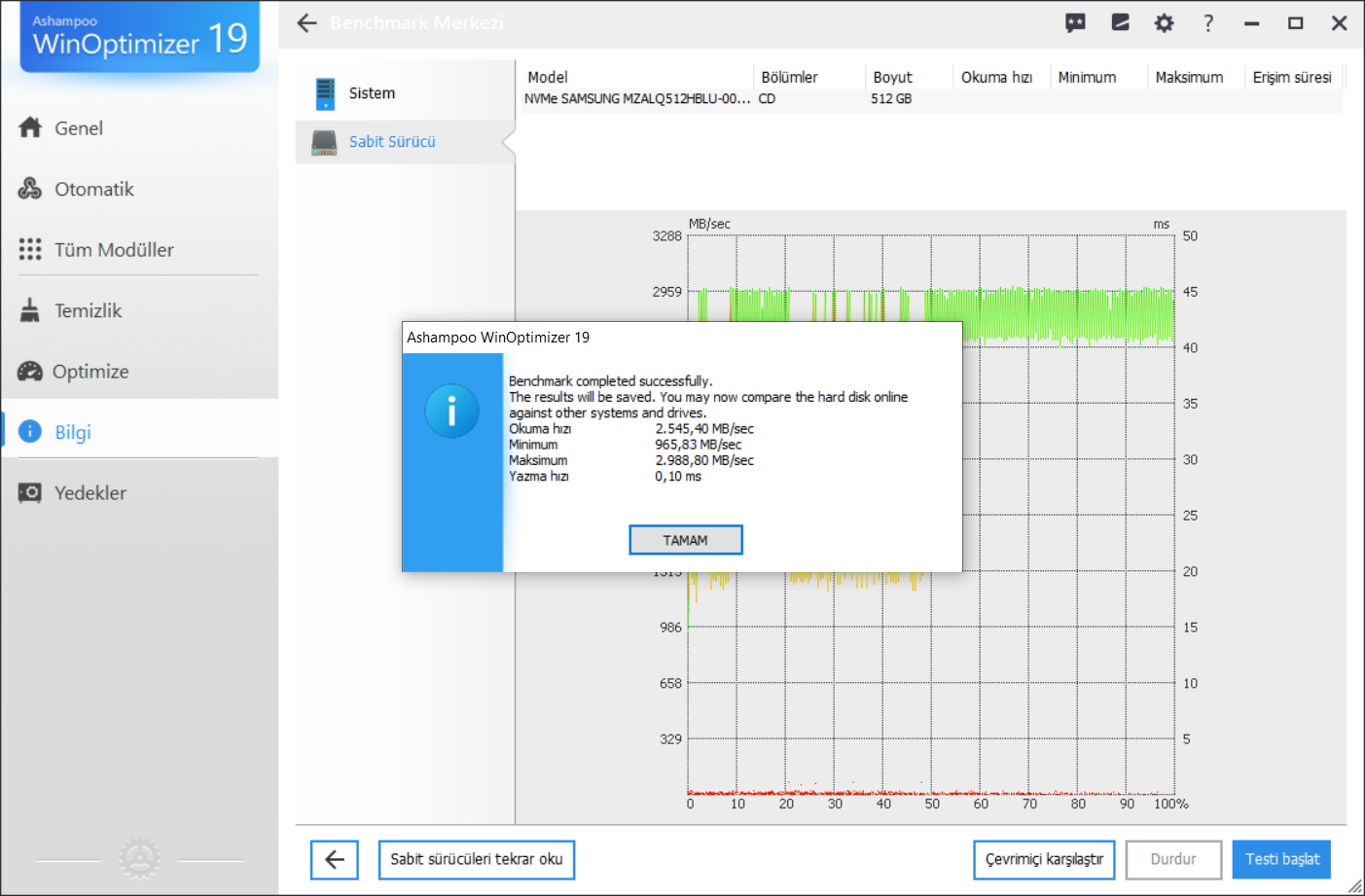Image resolution: width=1365 pixels, height=896 pixels.
Task: Open the feedback chat bubble icon
Action: (1075, 23)
